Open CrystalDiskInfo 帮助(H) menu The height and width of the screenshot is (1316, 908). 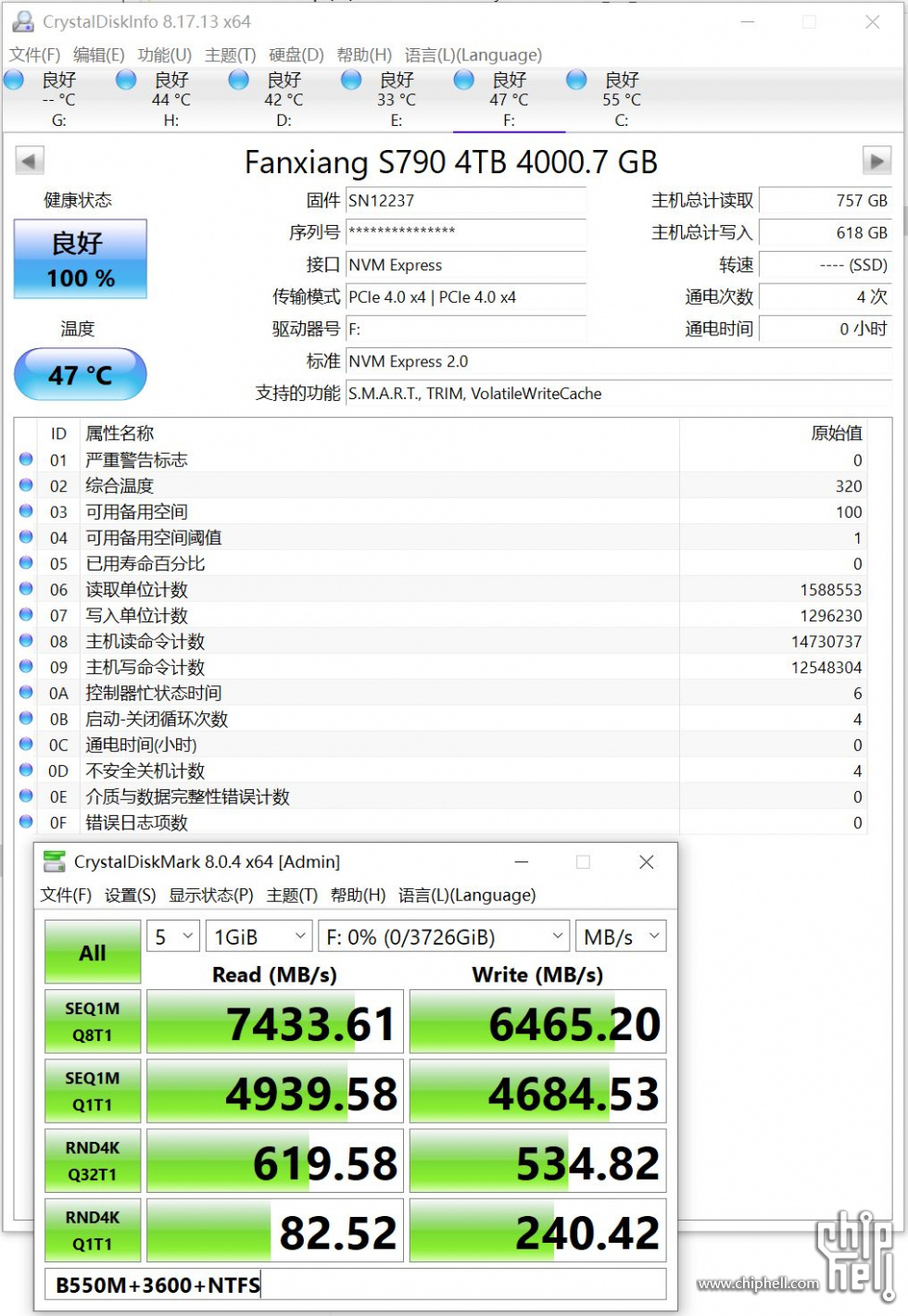364,55
